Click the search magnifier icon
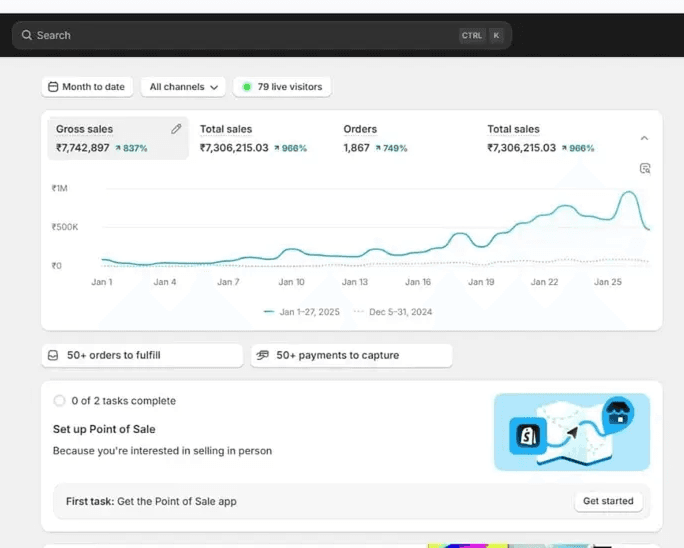 click(27, 35)
